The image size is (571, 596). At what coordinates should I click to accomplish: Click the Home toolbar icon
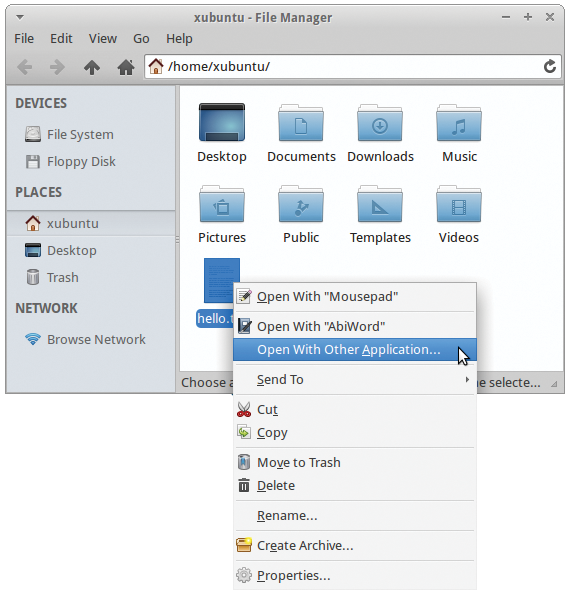click(126, 67)
